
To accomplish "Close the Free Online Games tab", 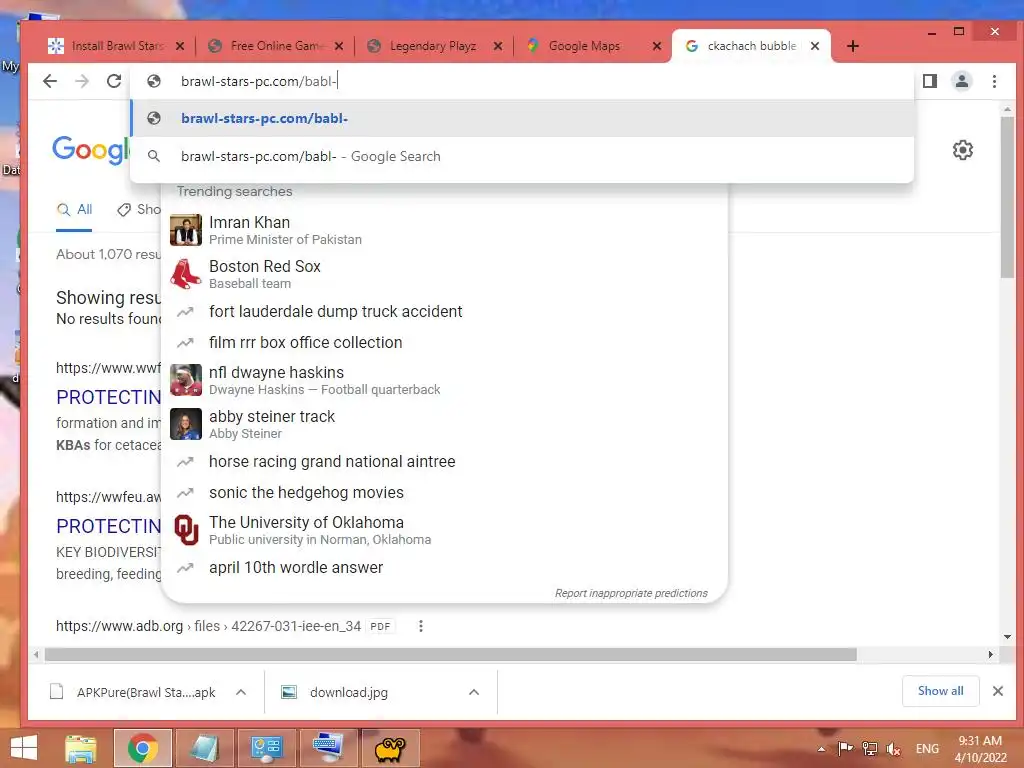I will tap(339, 46).
